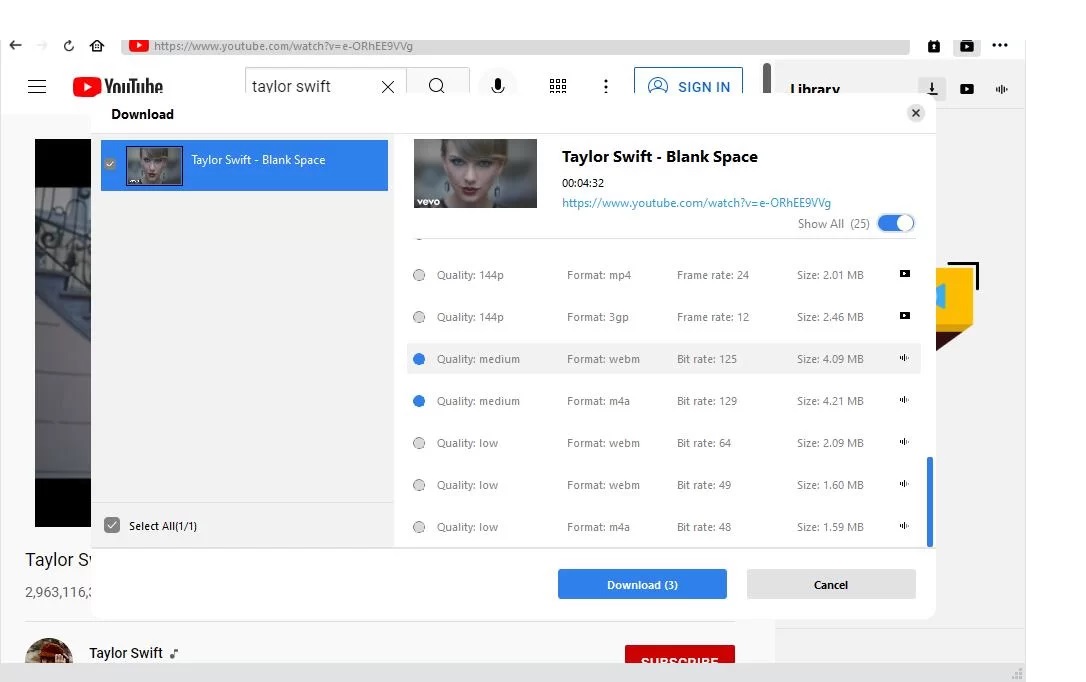Click the red SUBSCRIBE button
Screen dimensions: 1086x682
[679, 654]
